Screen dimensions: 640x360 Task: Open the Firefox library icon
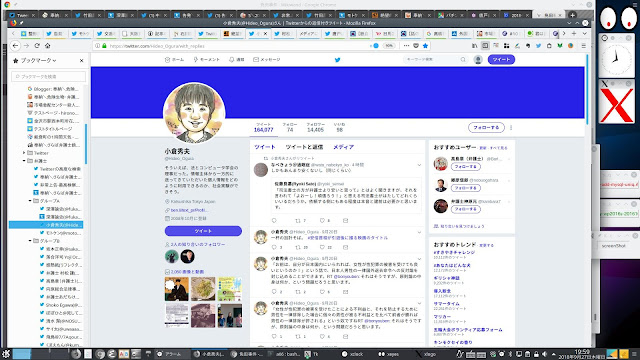474,46
